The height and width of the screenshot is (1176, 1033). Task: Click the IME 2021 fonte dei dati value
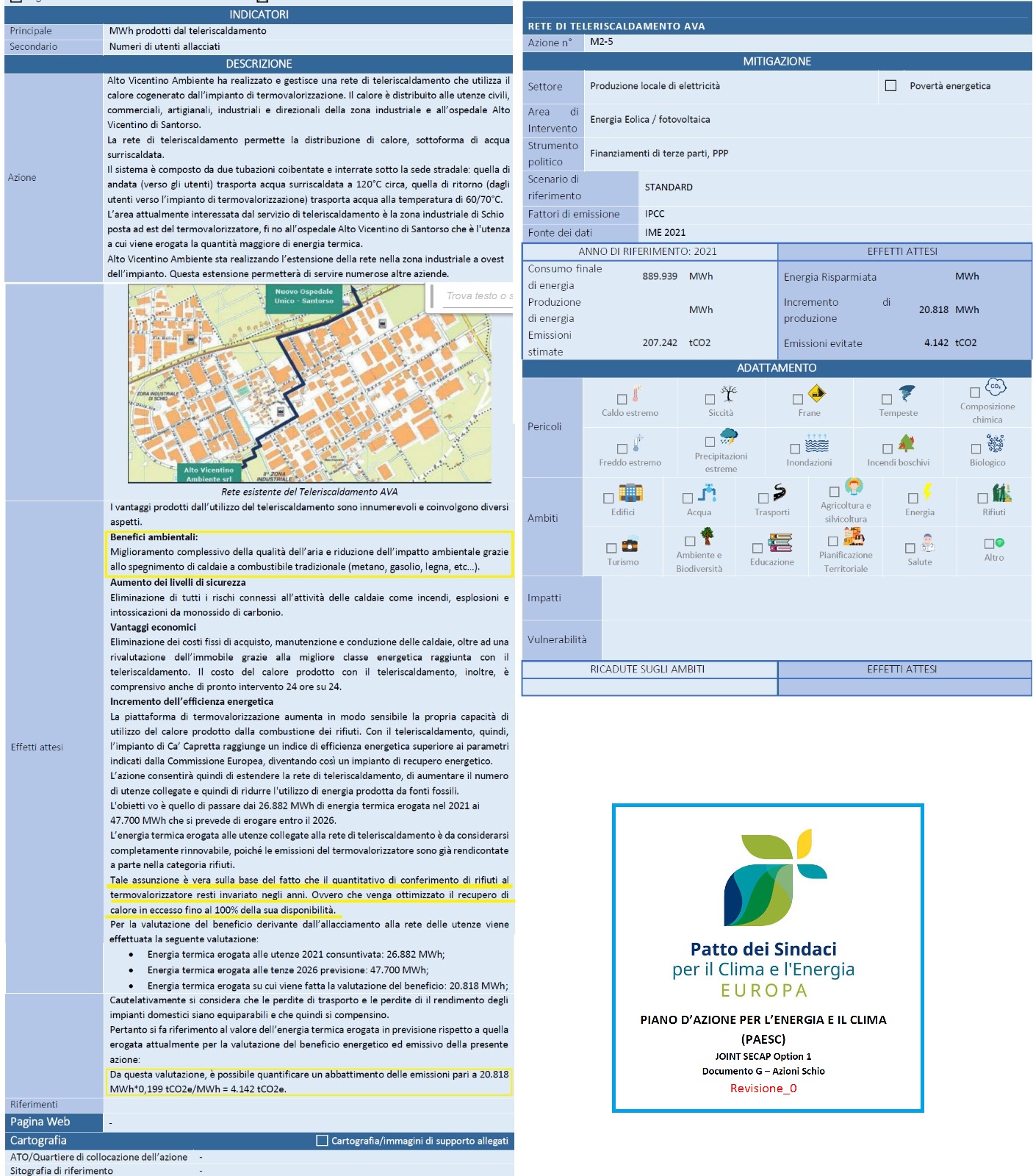[x=665, y=232]
